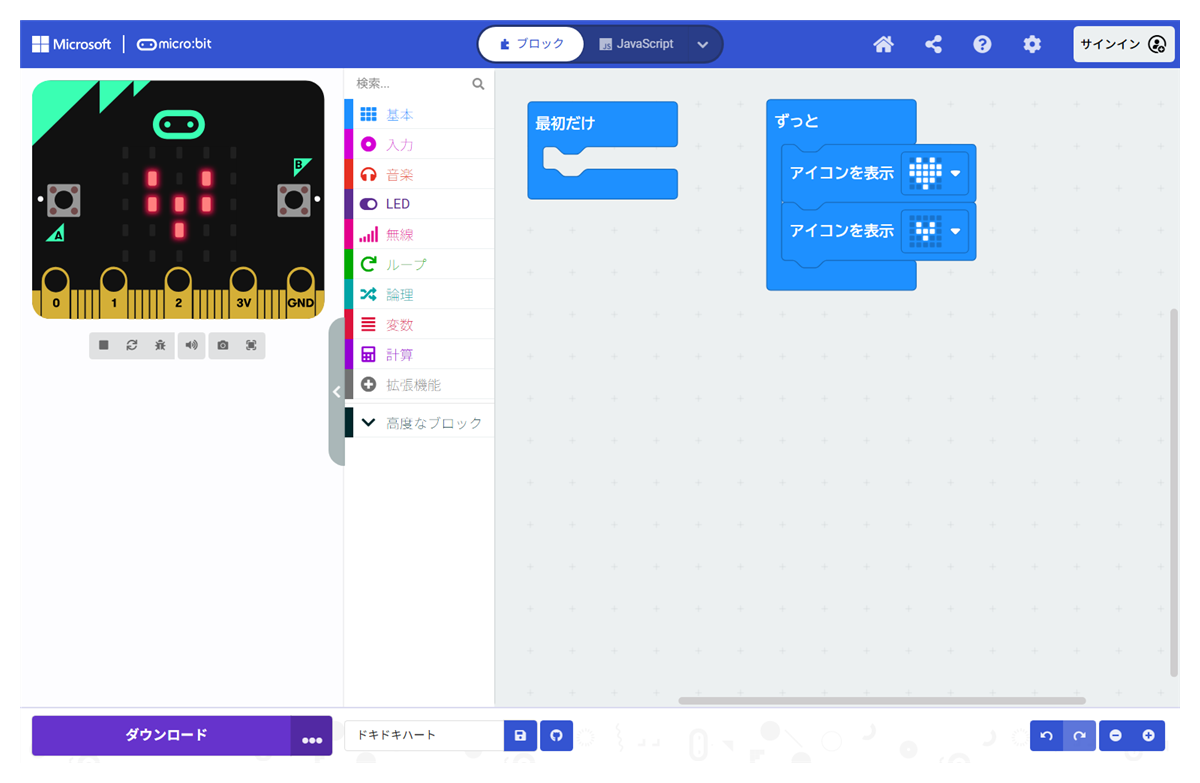
Task: Toggle simulator debug mode bug icon
Action: [x=160, y=345]
